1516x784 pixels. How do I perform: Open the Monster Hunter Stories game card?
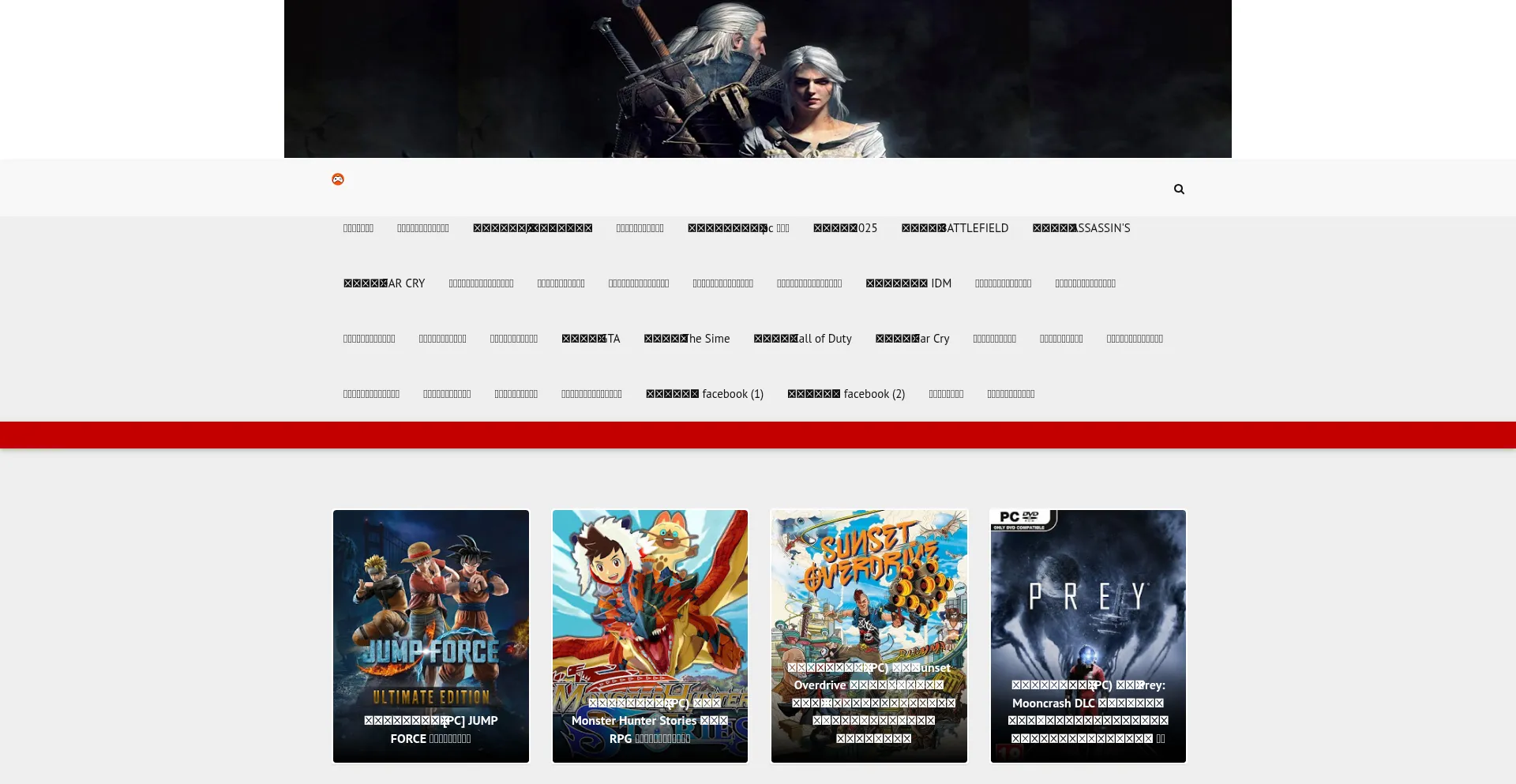coord(650,636)
